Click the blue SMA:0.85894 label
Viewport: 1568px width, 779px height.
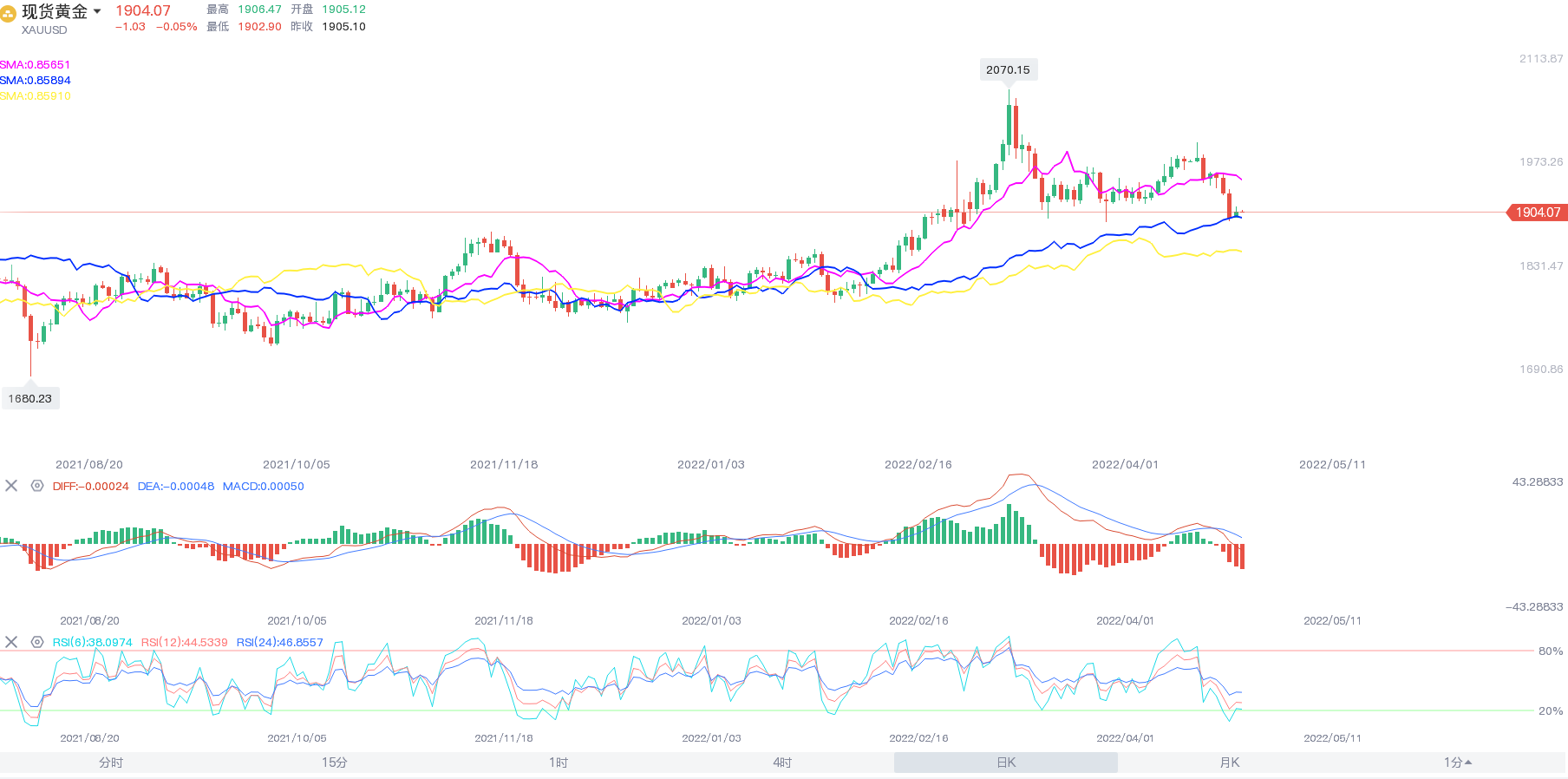pyautogui.click(x=36, y=80)
